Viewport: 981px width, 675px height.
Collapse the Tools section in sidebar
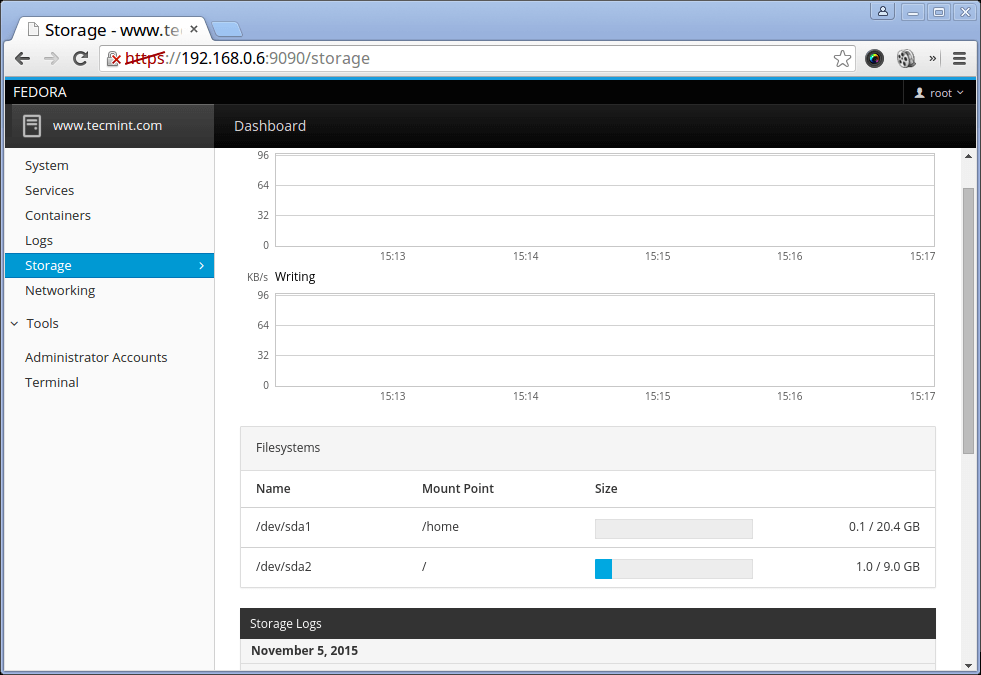[x=15, y=324]
